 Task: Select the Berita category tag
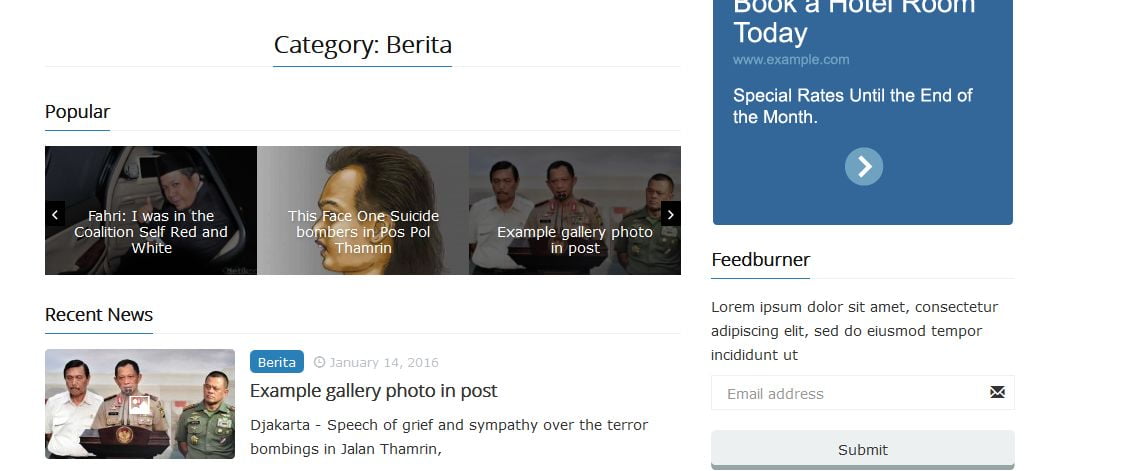(x=277, y=362)
